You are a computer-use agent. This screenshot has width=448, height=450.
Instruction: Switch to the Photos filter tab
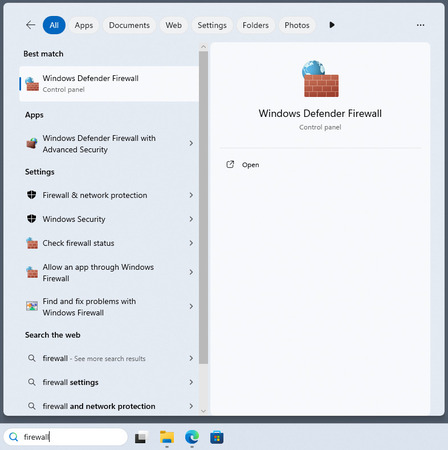297,25
